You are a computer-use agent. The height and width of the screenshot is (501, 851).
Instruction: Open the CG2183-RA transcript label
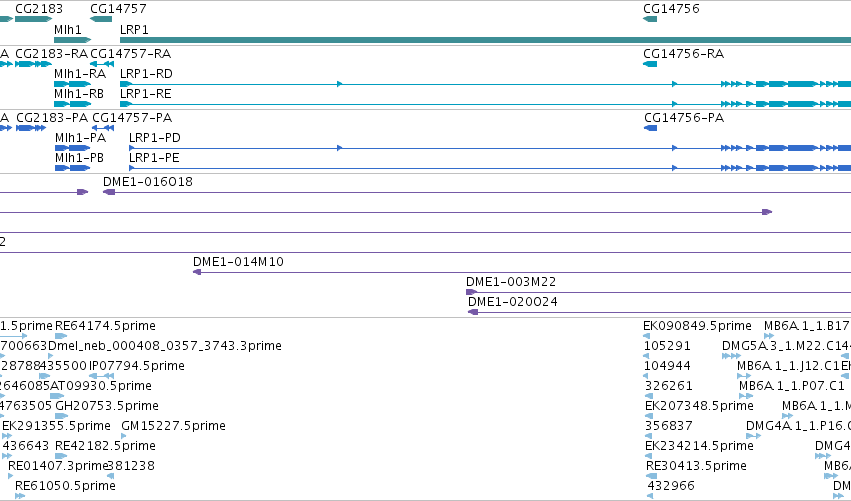pyautogui.click(x=52, y=54)
